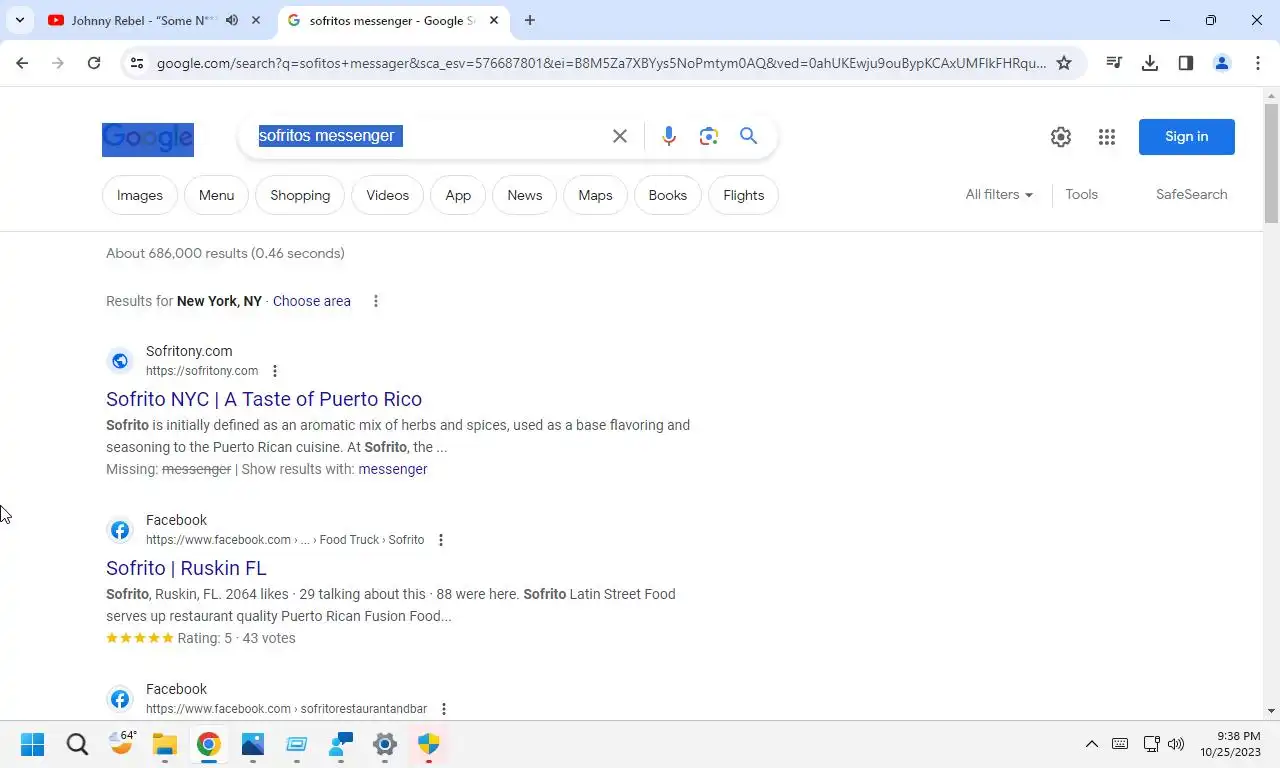Filter results by Videos
This screenshot has height=768, width=1280.
click(388, 195)
